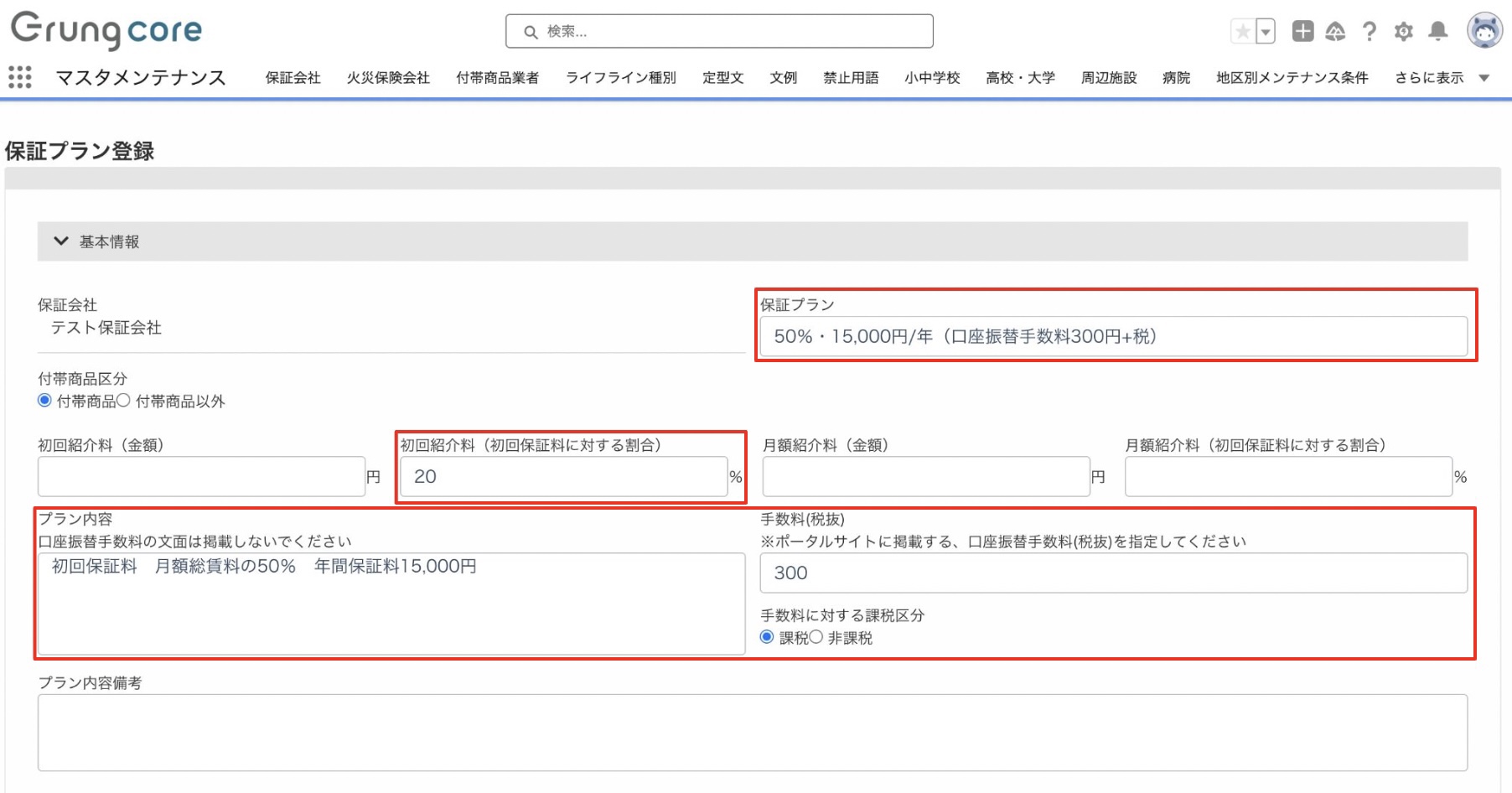
Task: Open the favorites list dropdown arrow
Action: click(1266, 32)
